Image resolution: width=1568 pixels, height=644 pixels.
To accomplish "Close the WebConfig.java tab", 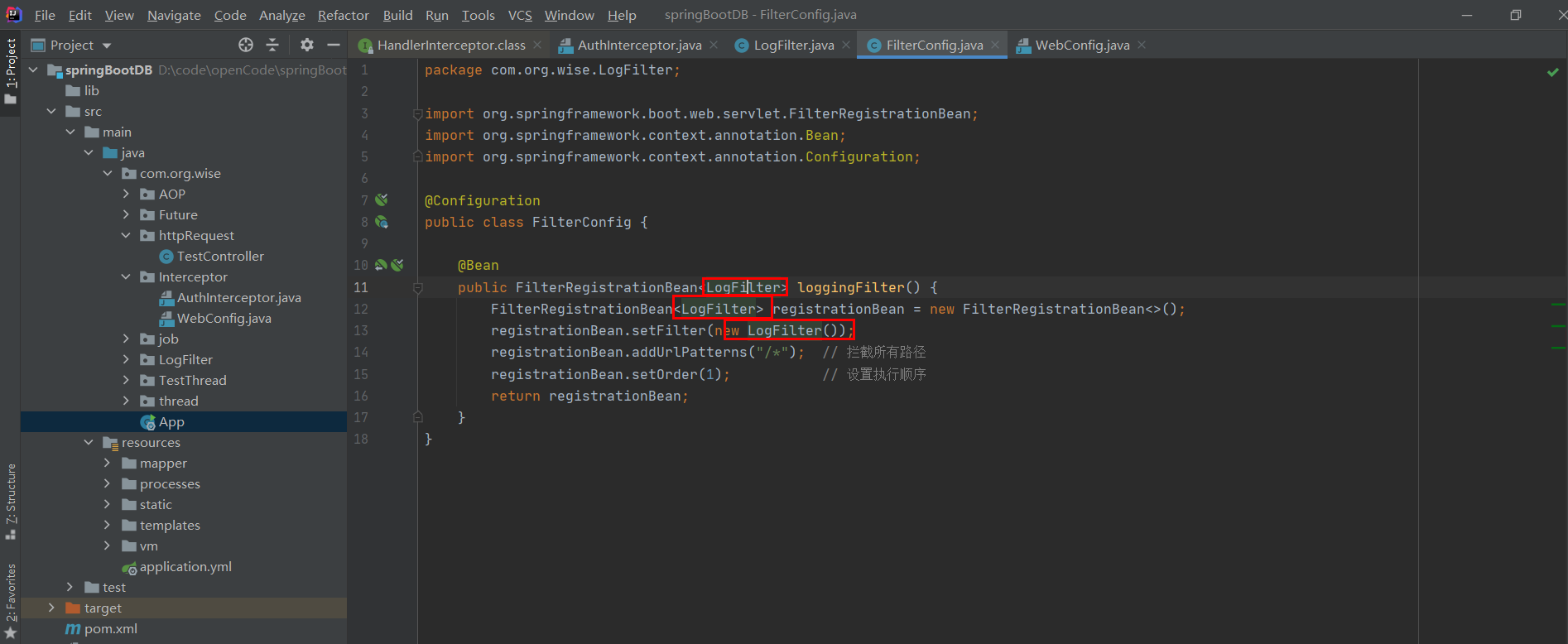I will 1142,45.
